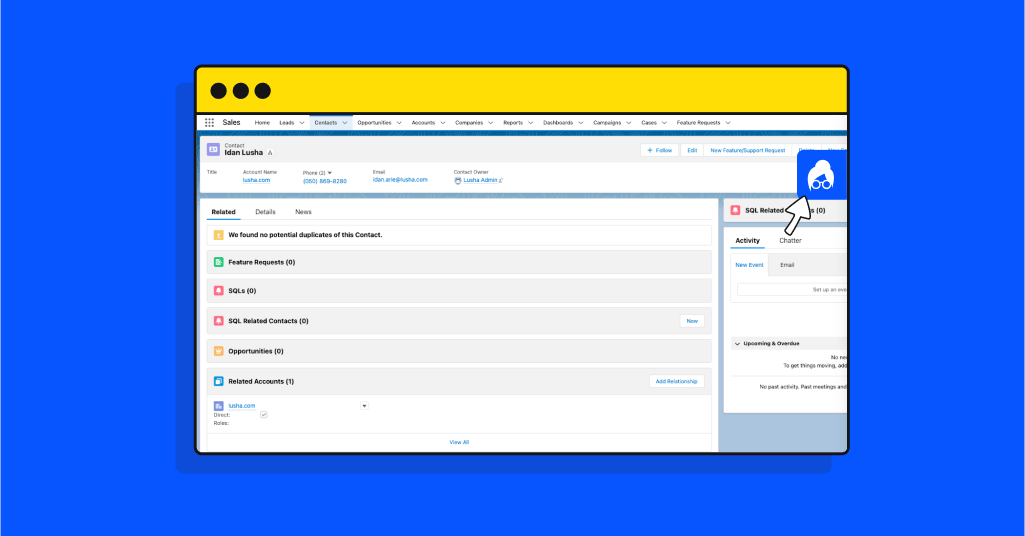Open the Dashboards navigation tab
Image resolution: width=1025 pixels, height=536 pixels.
558,123
